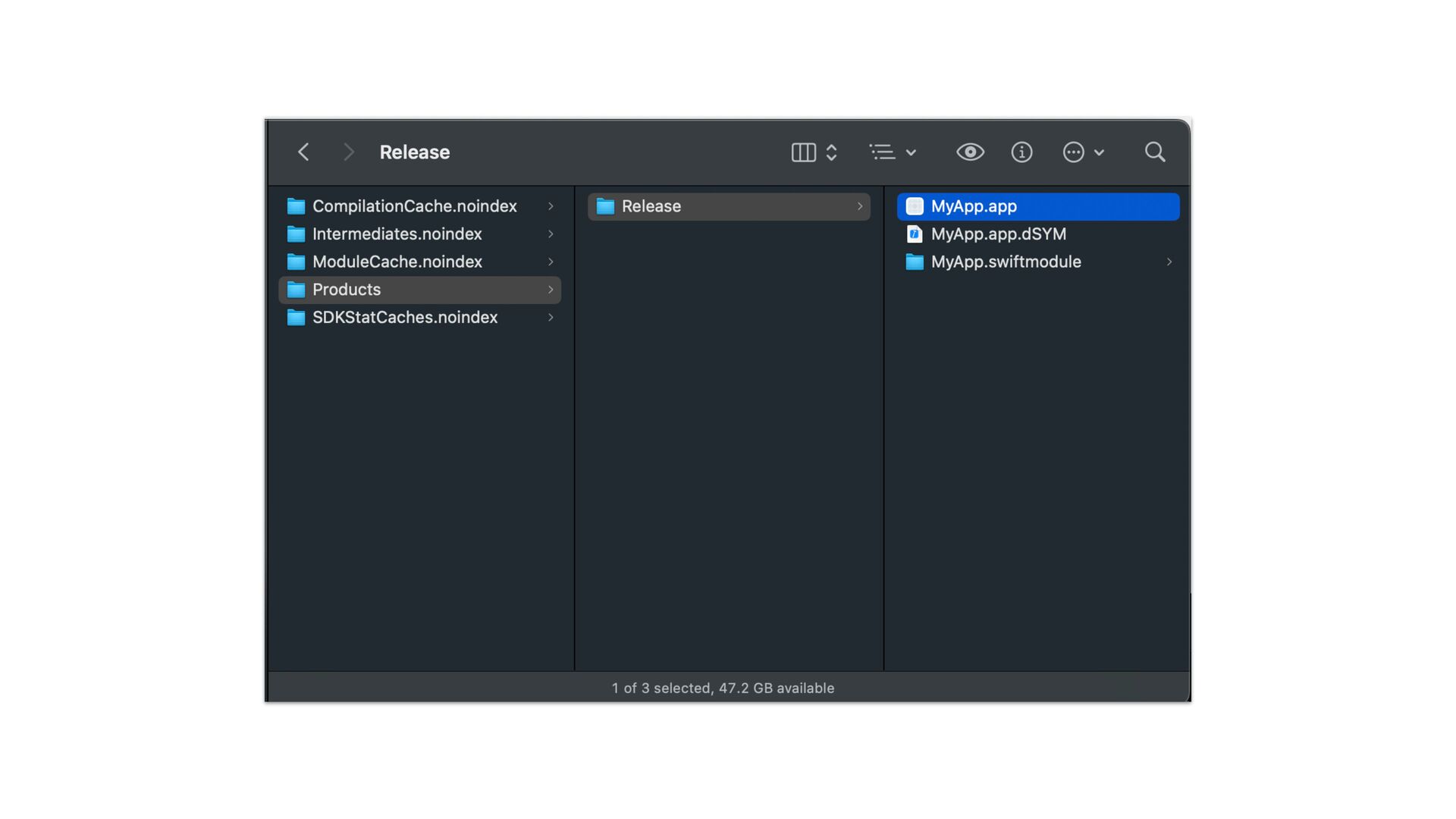Click the Products folder icon
1456x819 pixels.
pos(296,290)
